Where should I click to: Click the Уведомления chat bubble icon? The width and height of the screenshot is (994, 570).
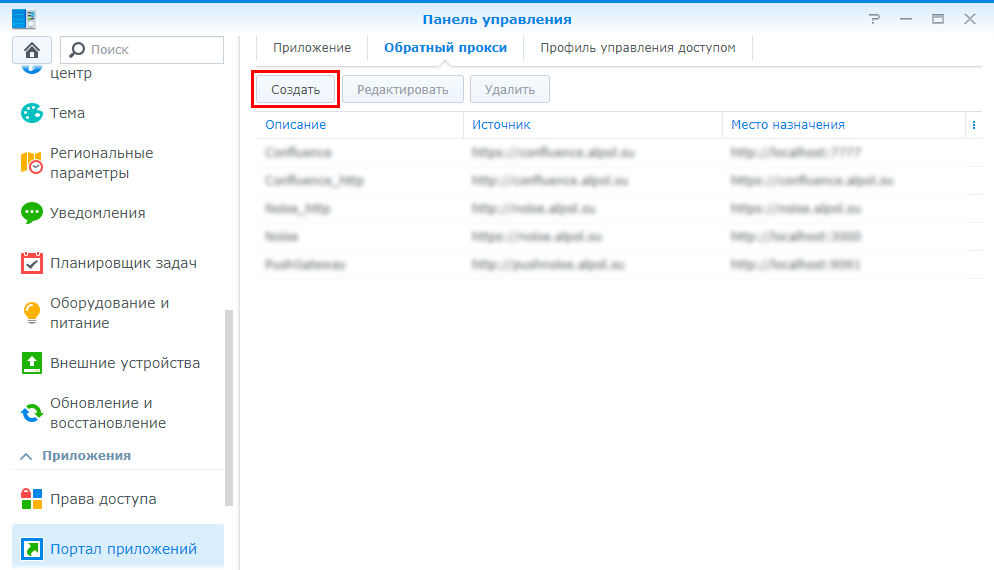tap(32, 213)
